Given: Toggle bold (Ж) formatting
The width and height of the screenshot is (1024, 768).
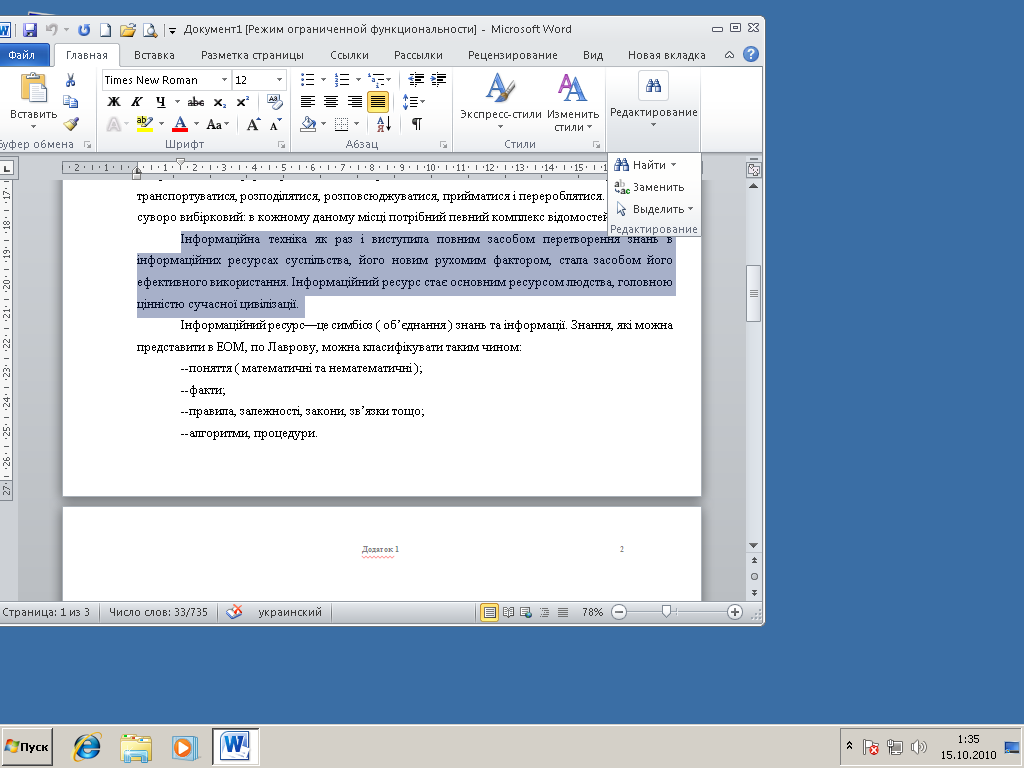Looking at the screenshot, I should (114, 102).
